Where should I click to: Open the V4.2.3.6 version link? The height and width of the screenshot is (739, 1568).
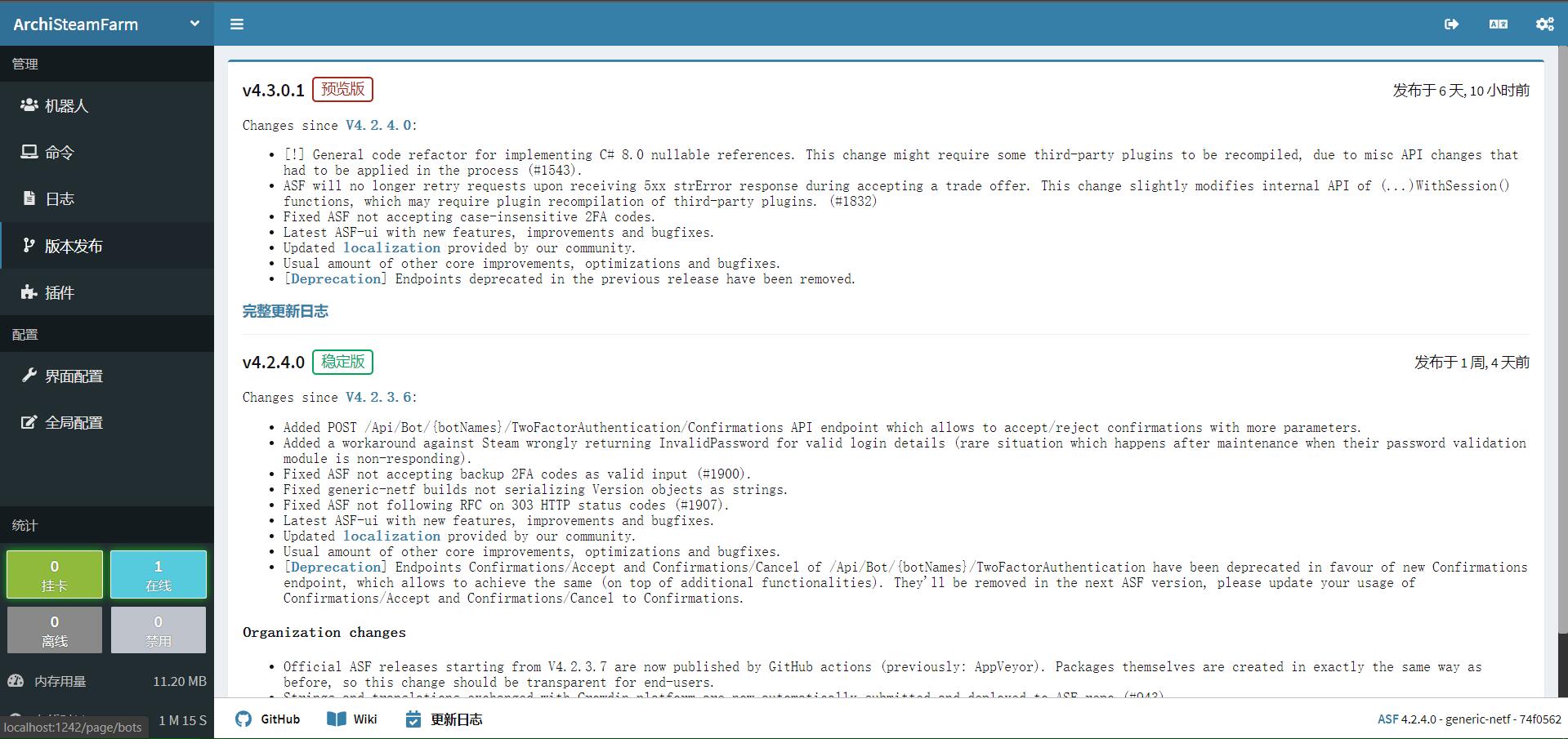tap(378, 397)
